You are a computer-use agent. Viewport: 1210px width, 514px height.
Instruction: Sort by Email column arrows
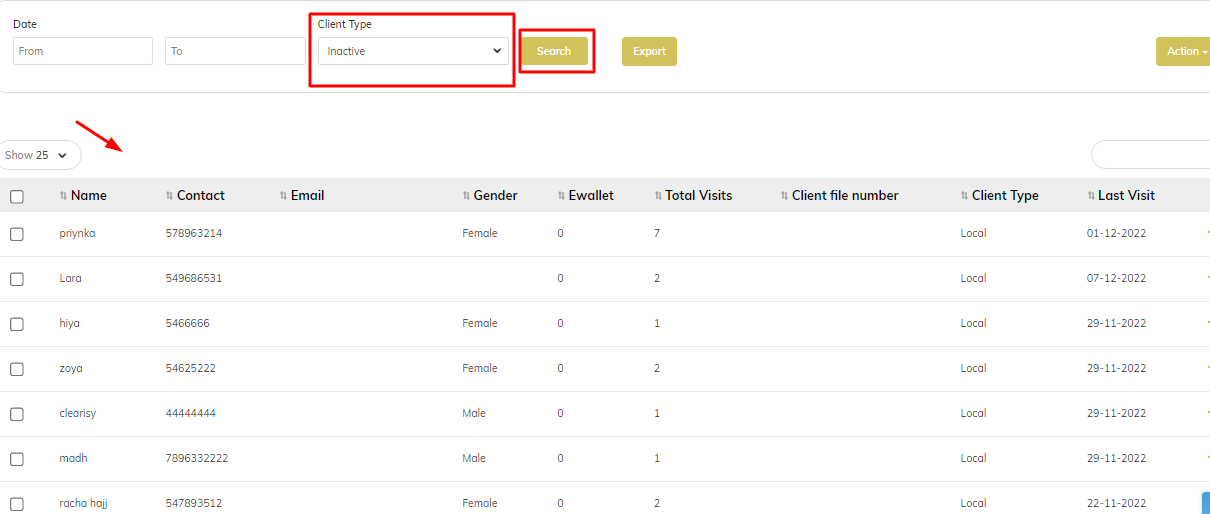[x=284, y=196]
